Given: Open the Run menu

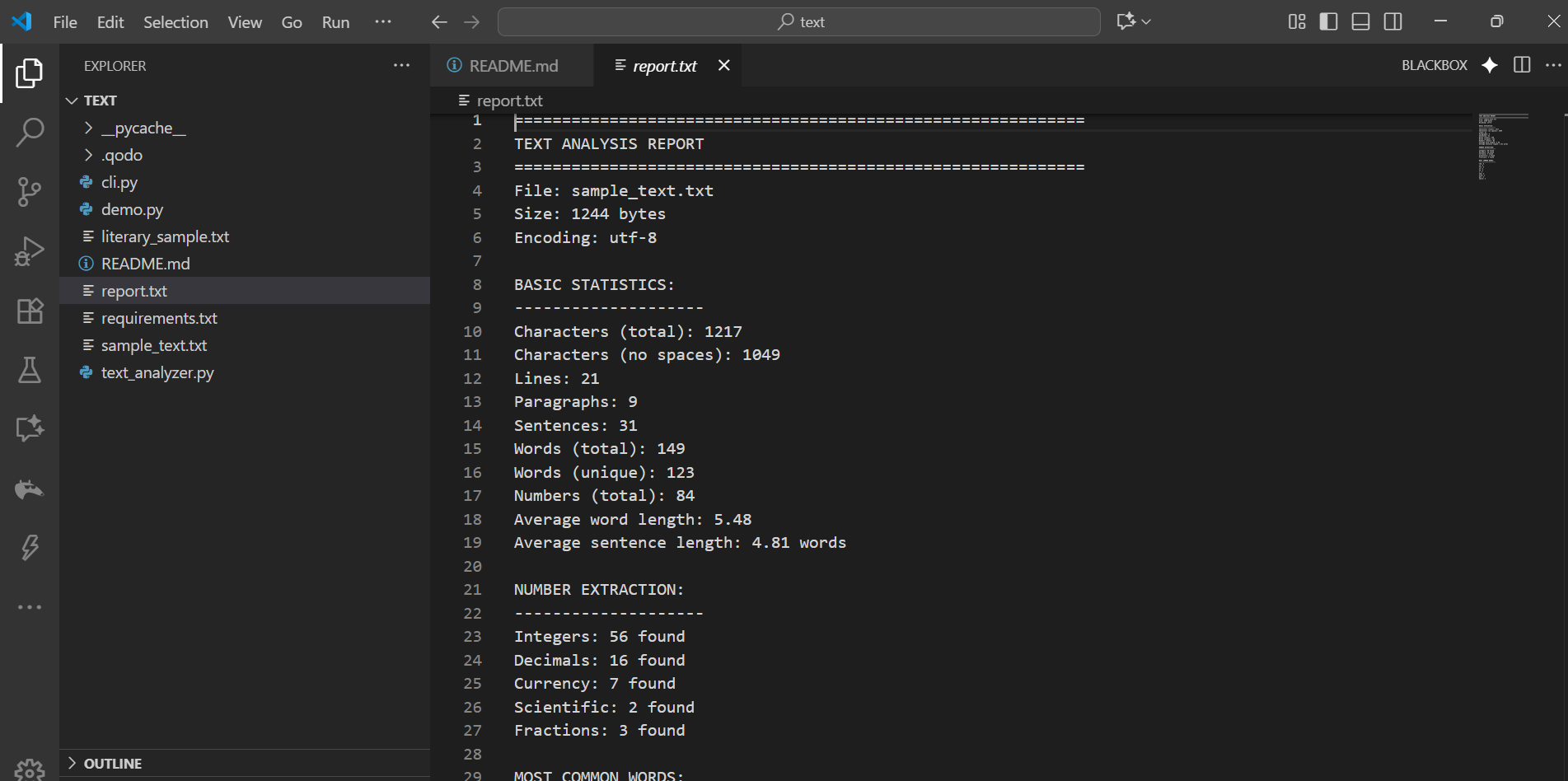Looking at the screenshot, I should 335,22.
